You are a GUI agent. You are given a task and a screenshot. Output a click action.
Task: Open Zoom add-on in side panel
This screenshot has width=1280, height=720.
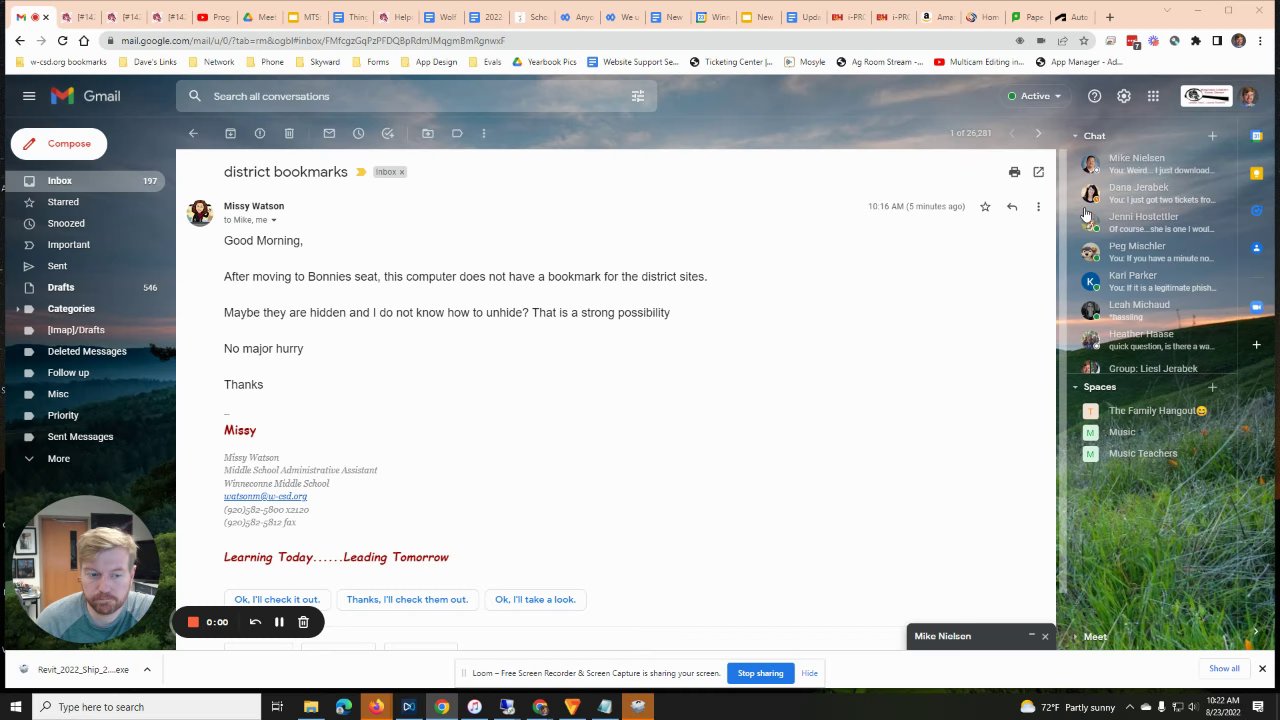click(x=1257, y=307)
